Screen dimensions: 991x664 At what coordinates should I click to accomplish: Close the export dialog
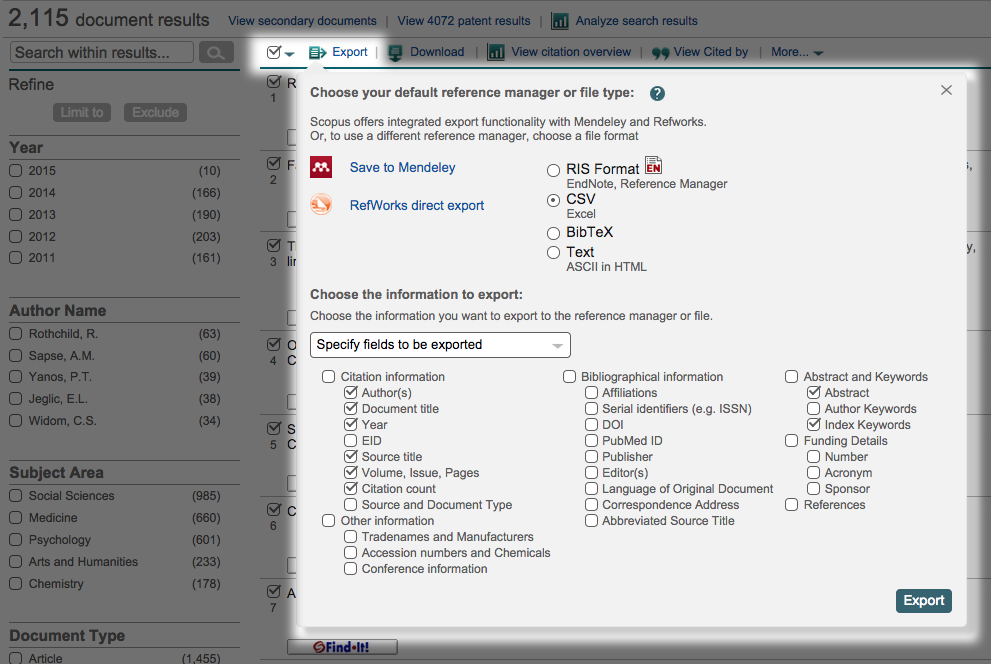point(946,90)
